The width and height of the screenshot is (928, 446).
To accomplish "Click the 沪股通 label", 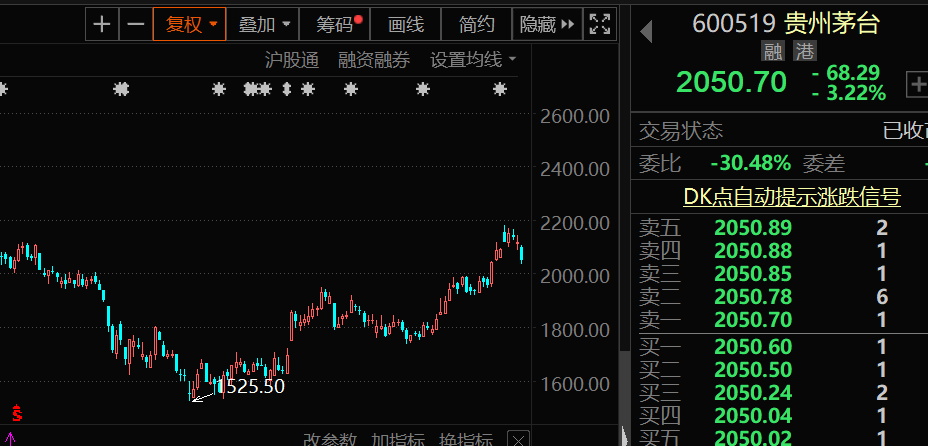I will [x=291, y=60].
